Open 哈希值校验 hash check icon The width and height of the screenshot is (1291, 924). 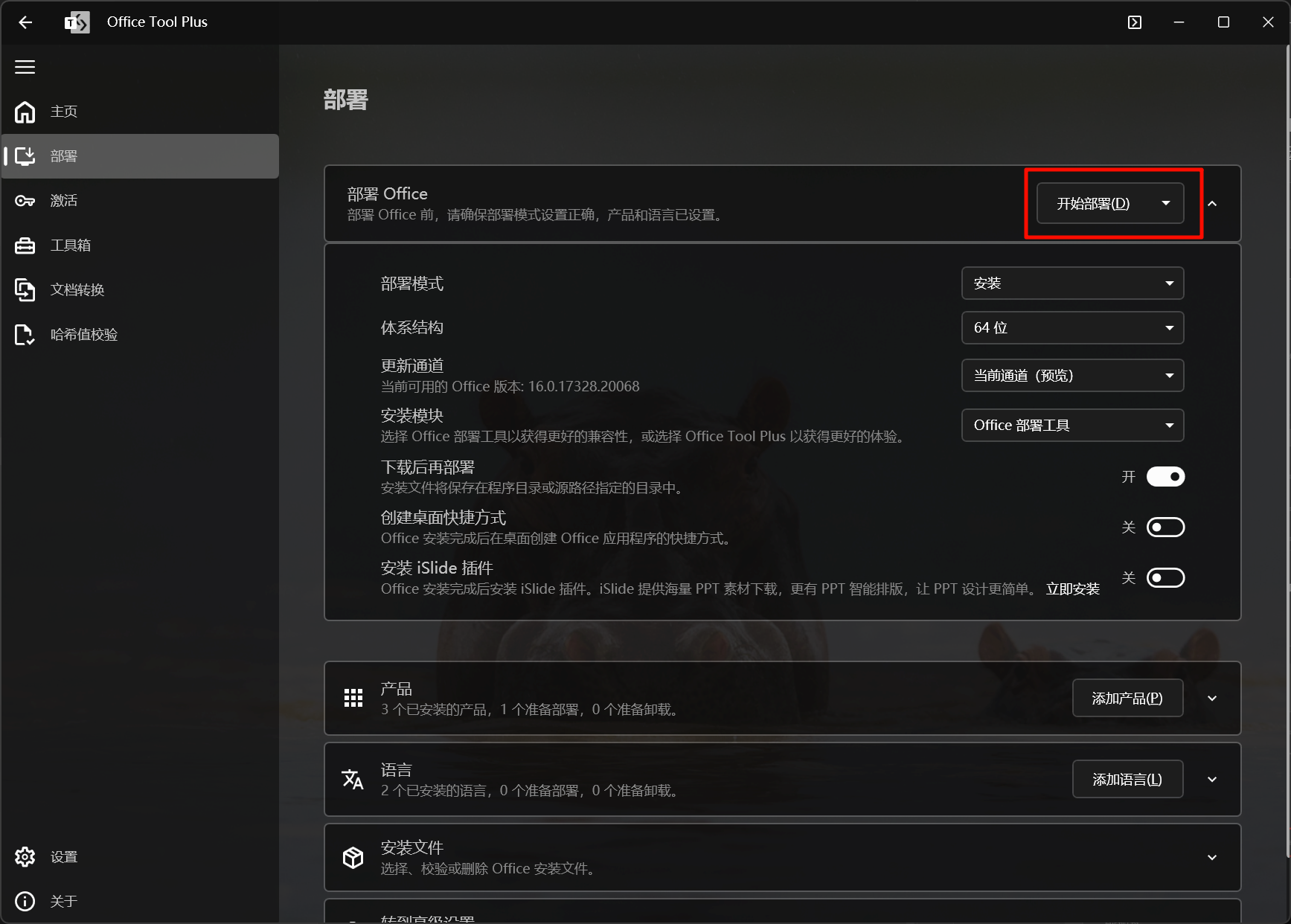(25, 335)
